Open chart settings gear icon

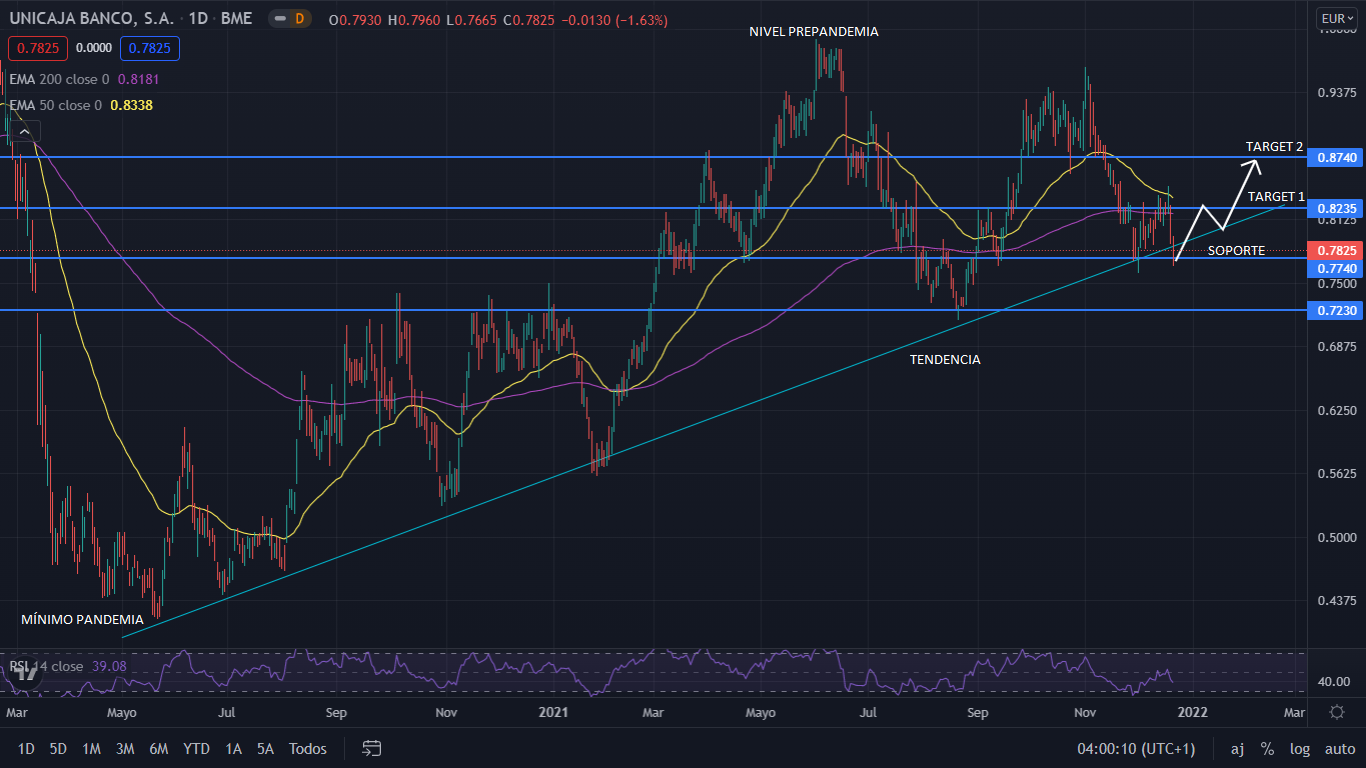[x=1337, y=712]
